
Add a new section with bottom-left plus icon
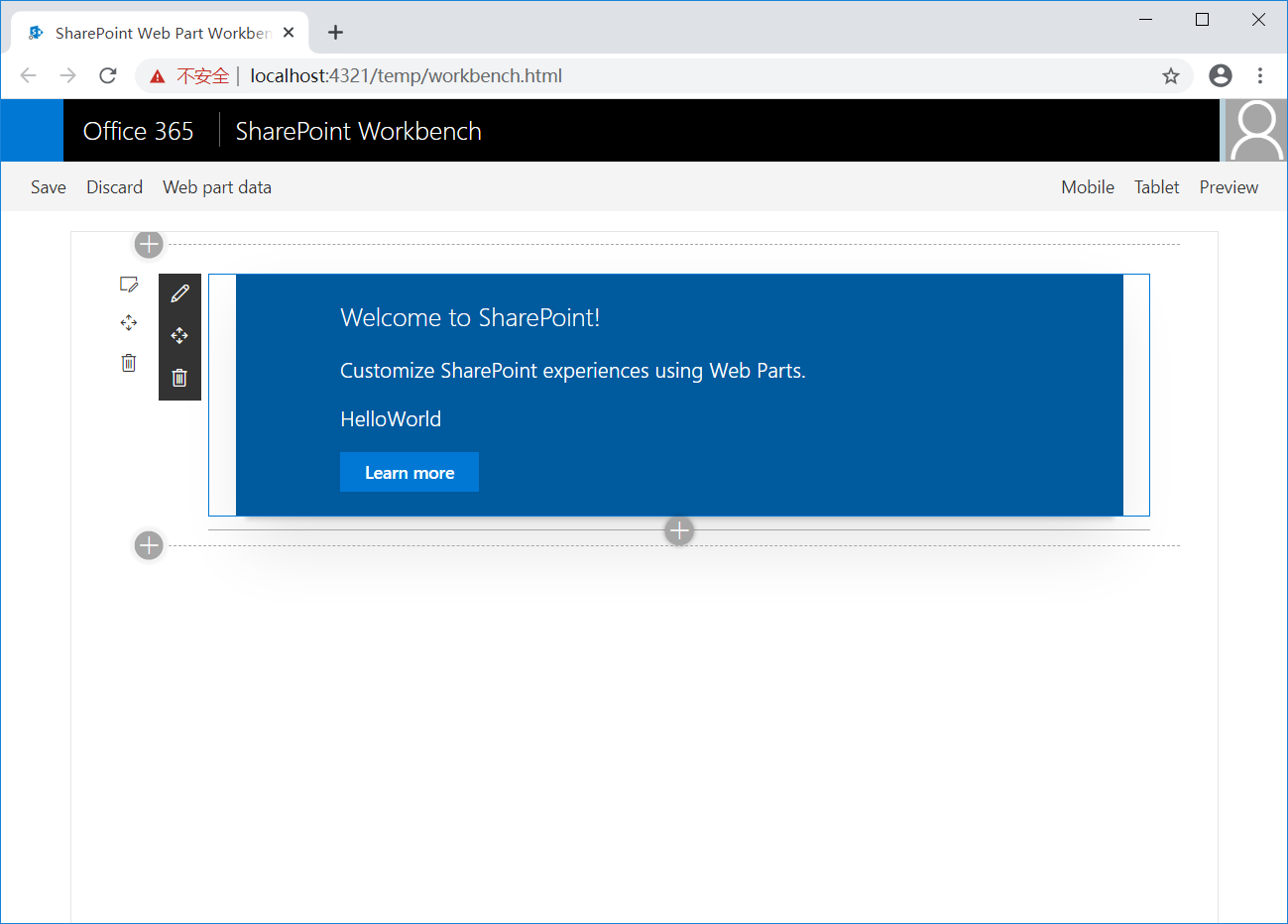click(x=149, y=545)
